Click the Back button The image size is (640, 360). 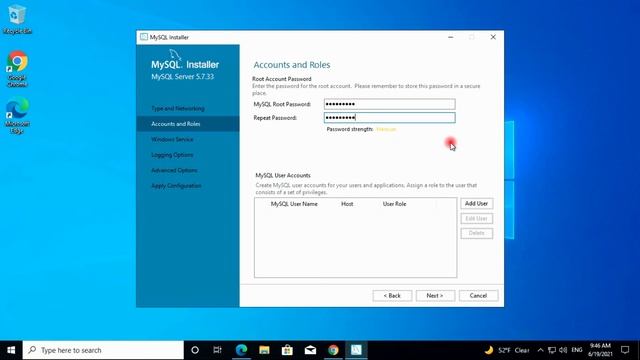tap(392, 296)
